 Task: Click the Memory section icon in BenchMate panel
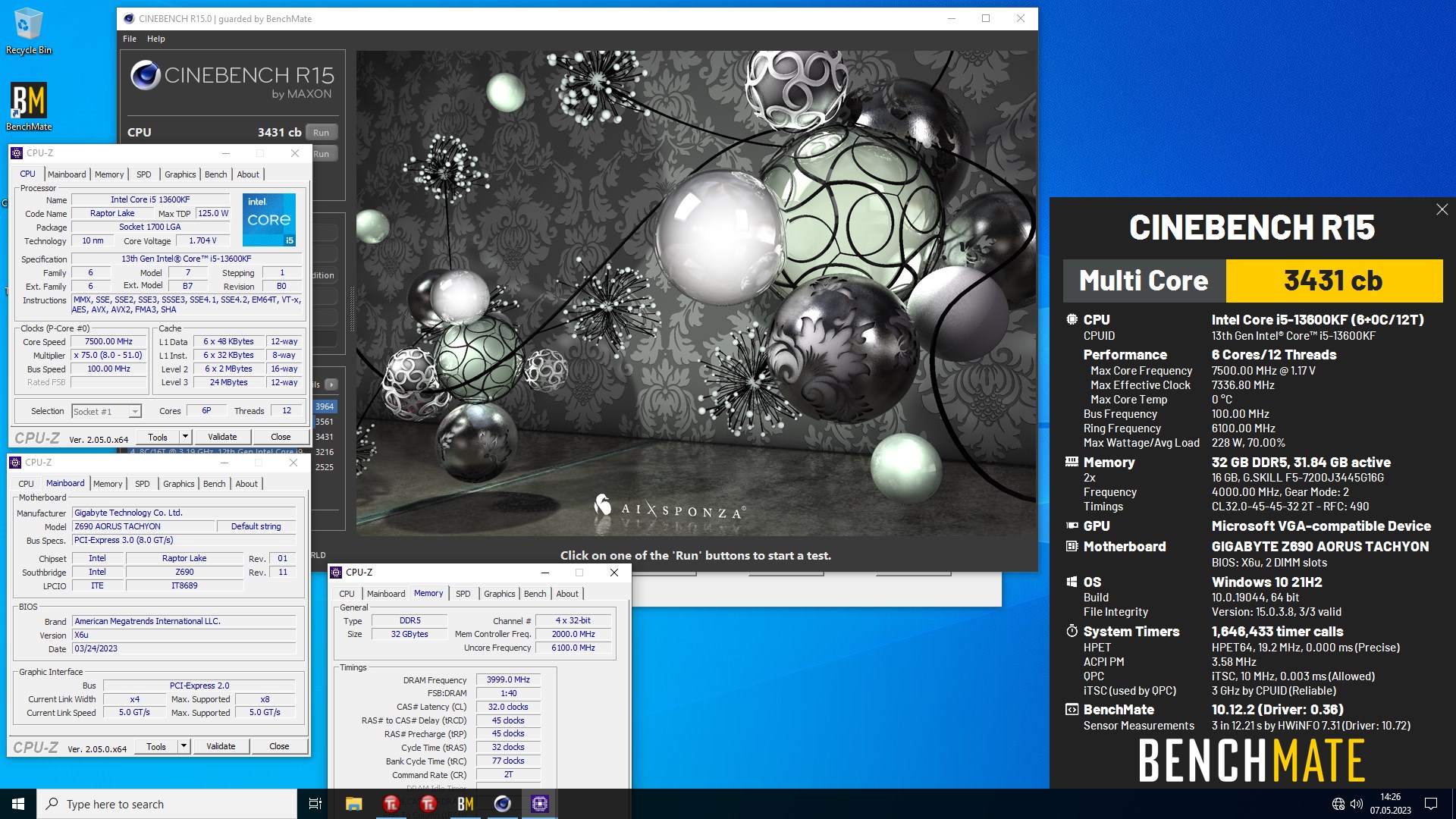click(1072, 462)
